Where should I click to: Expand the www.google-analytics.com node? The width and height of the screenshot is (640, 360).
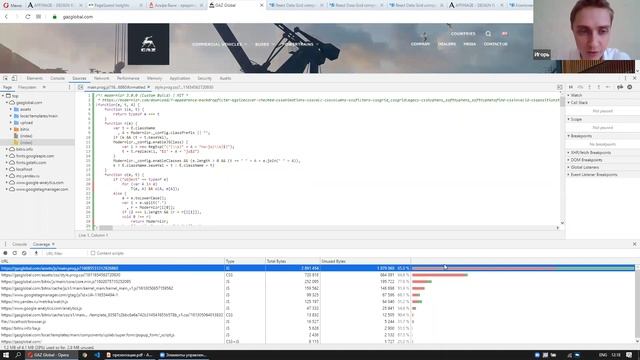[x=7, y=182]
